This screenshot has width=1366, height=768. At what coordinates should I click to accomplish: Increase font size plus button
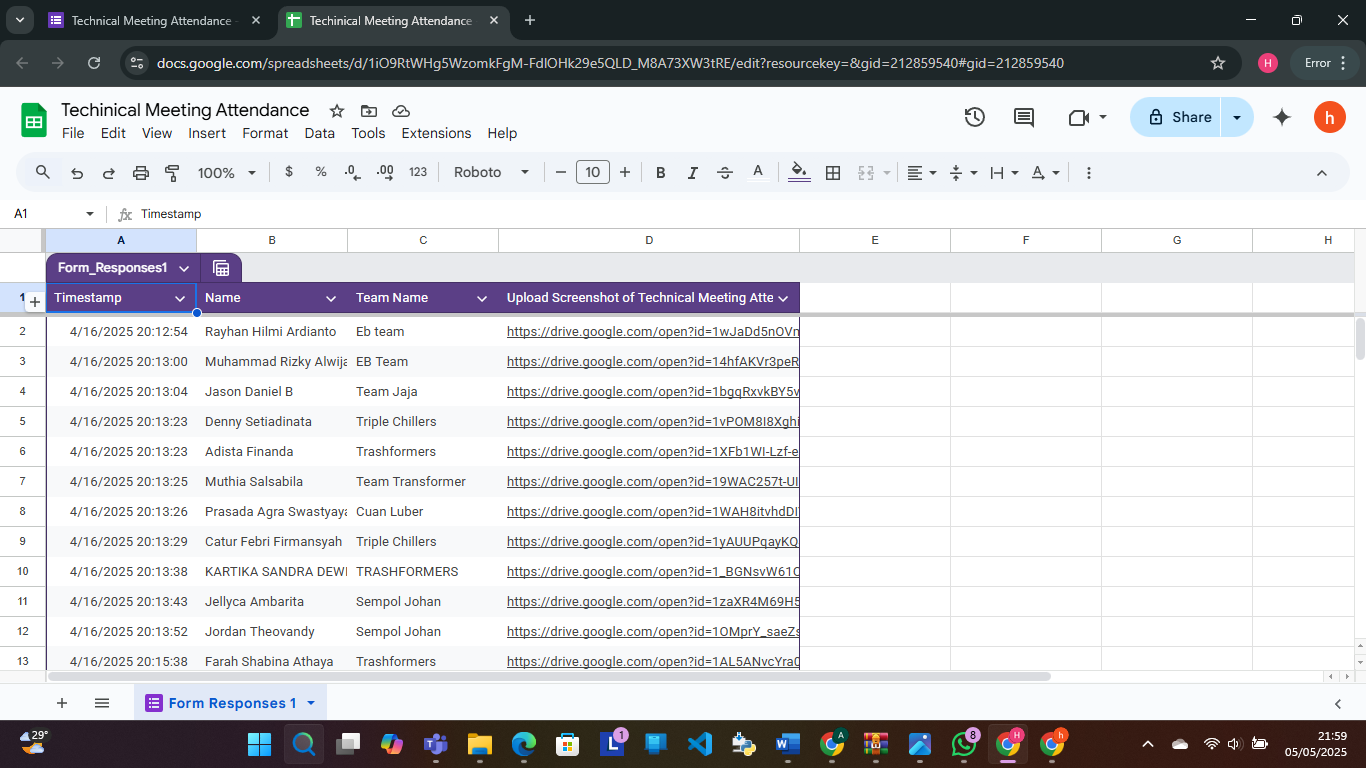tap(625, 173)
